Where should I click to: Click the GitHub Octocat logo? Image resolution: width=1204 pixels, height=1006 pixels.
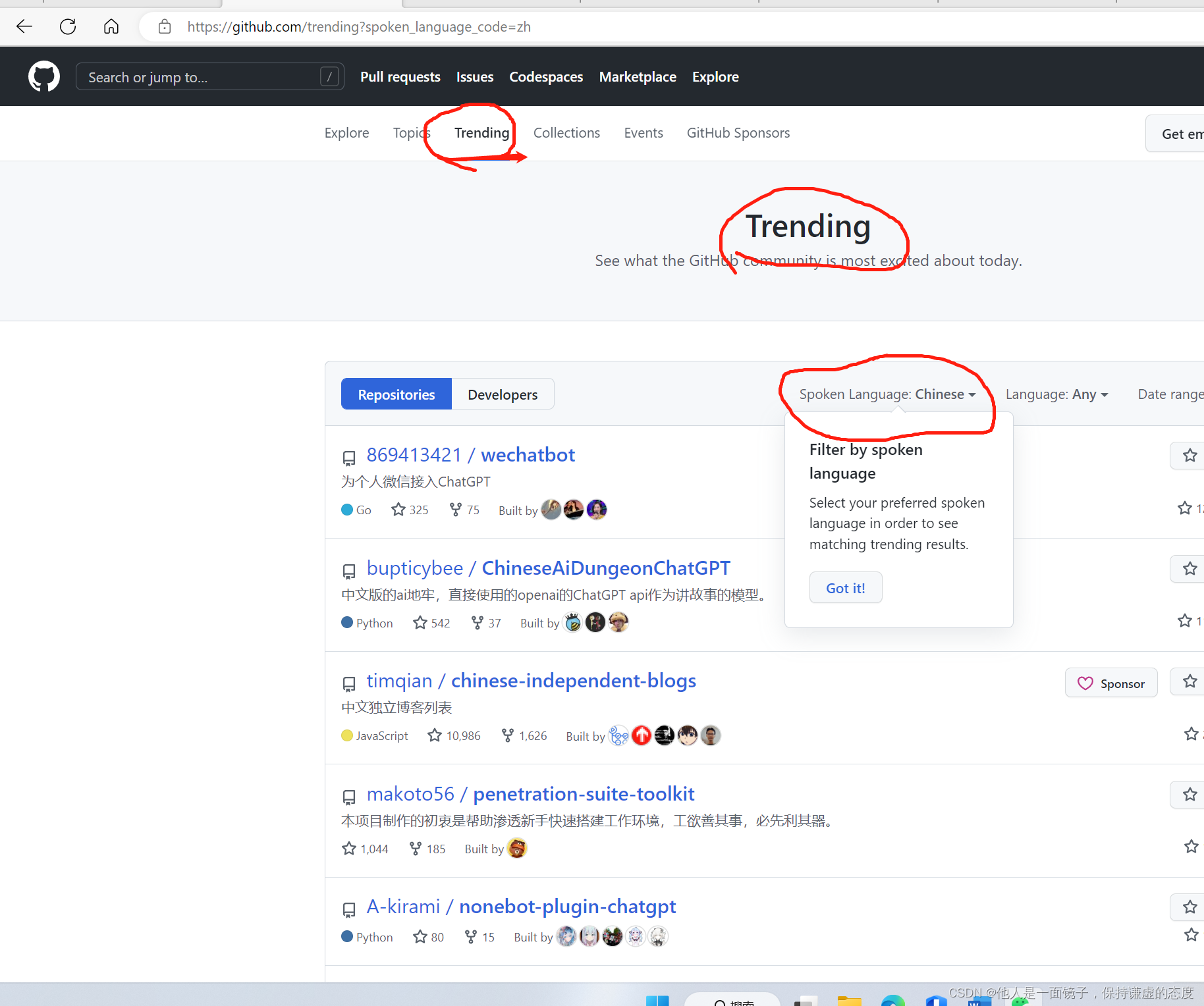(x=44, y=76)
